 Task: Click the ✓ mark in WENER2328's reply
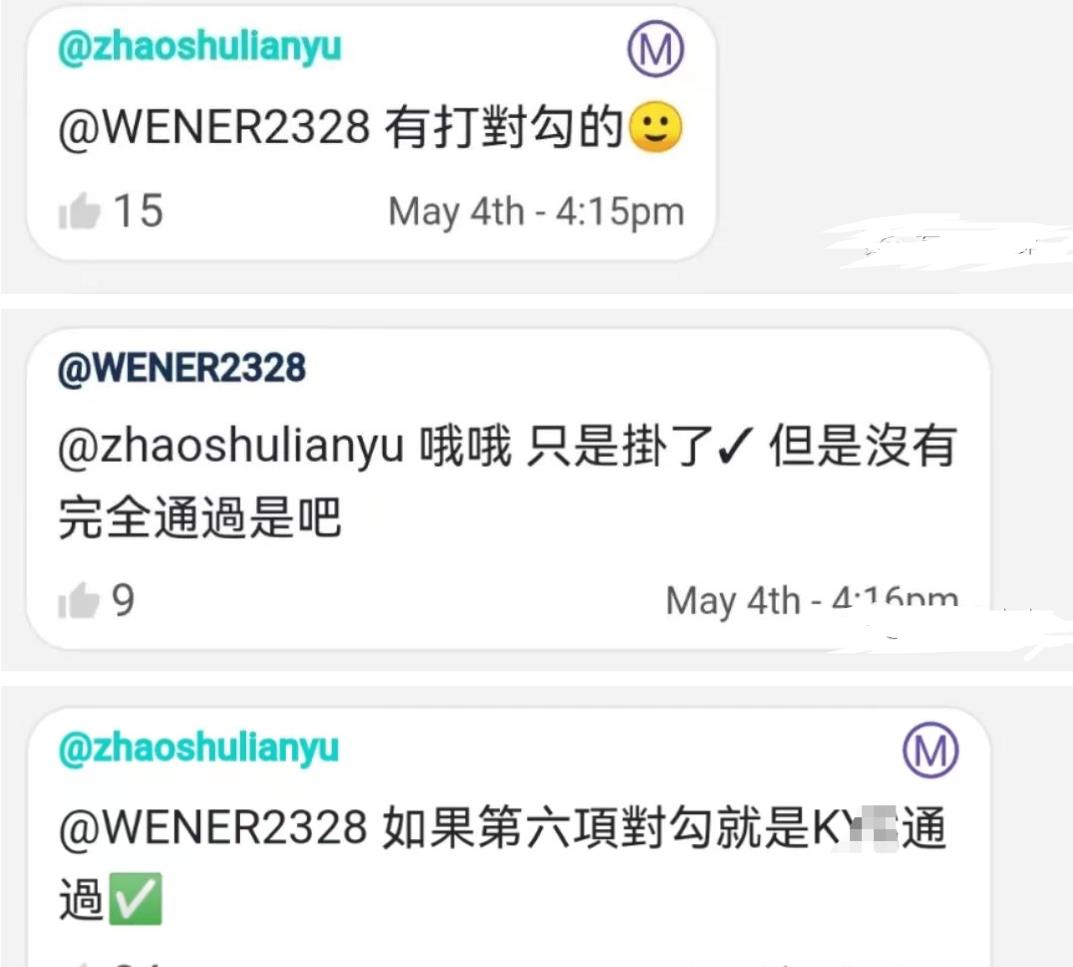[736, 446]
